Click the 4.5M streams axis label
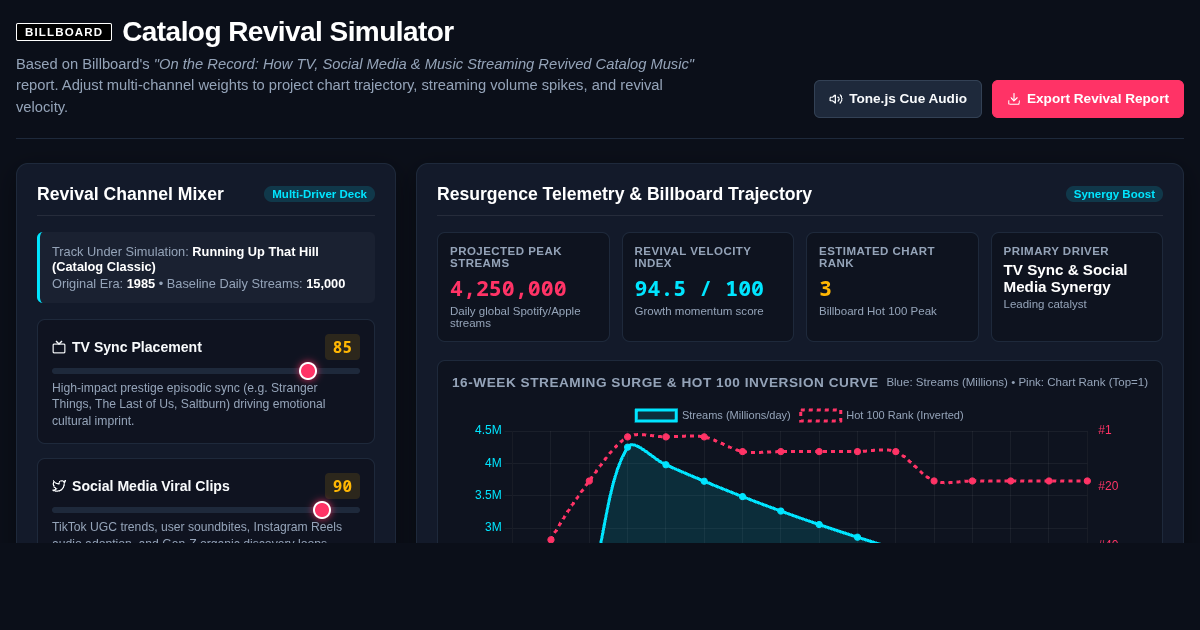Screen dimensions: 1200x630 [488, 430]
